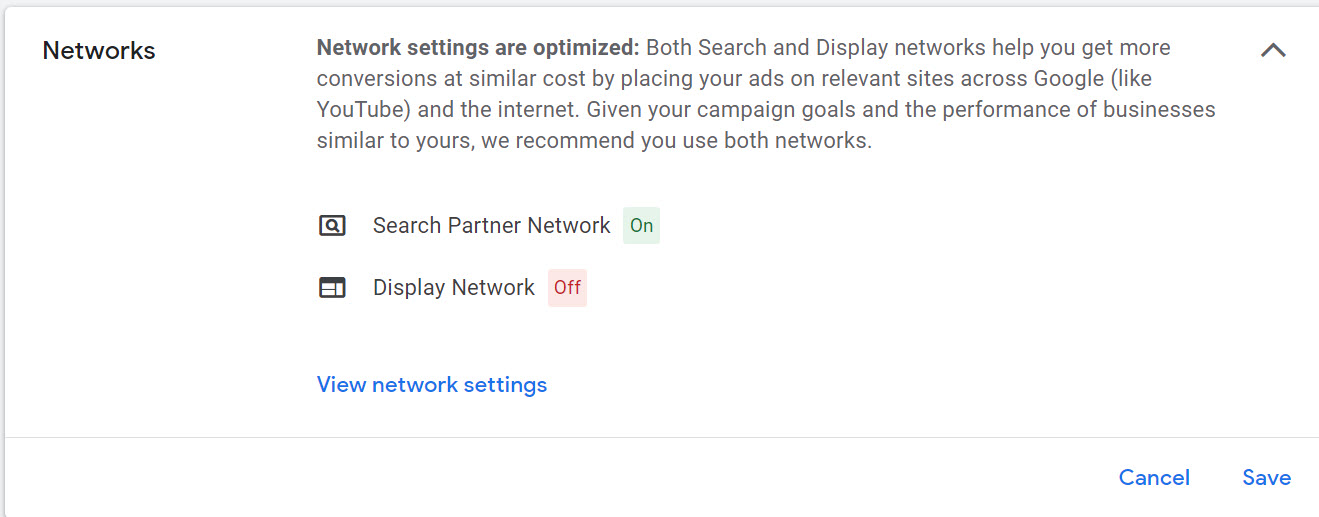The height and width of the screenshot is (517, 1319).
Task: Click the red Off status badge
Action: [567, 288]
